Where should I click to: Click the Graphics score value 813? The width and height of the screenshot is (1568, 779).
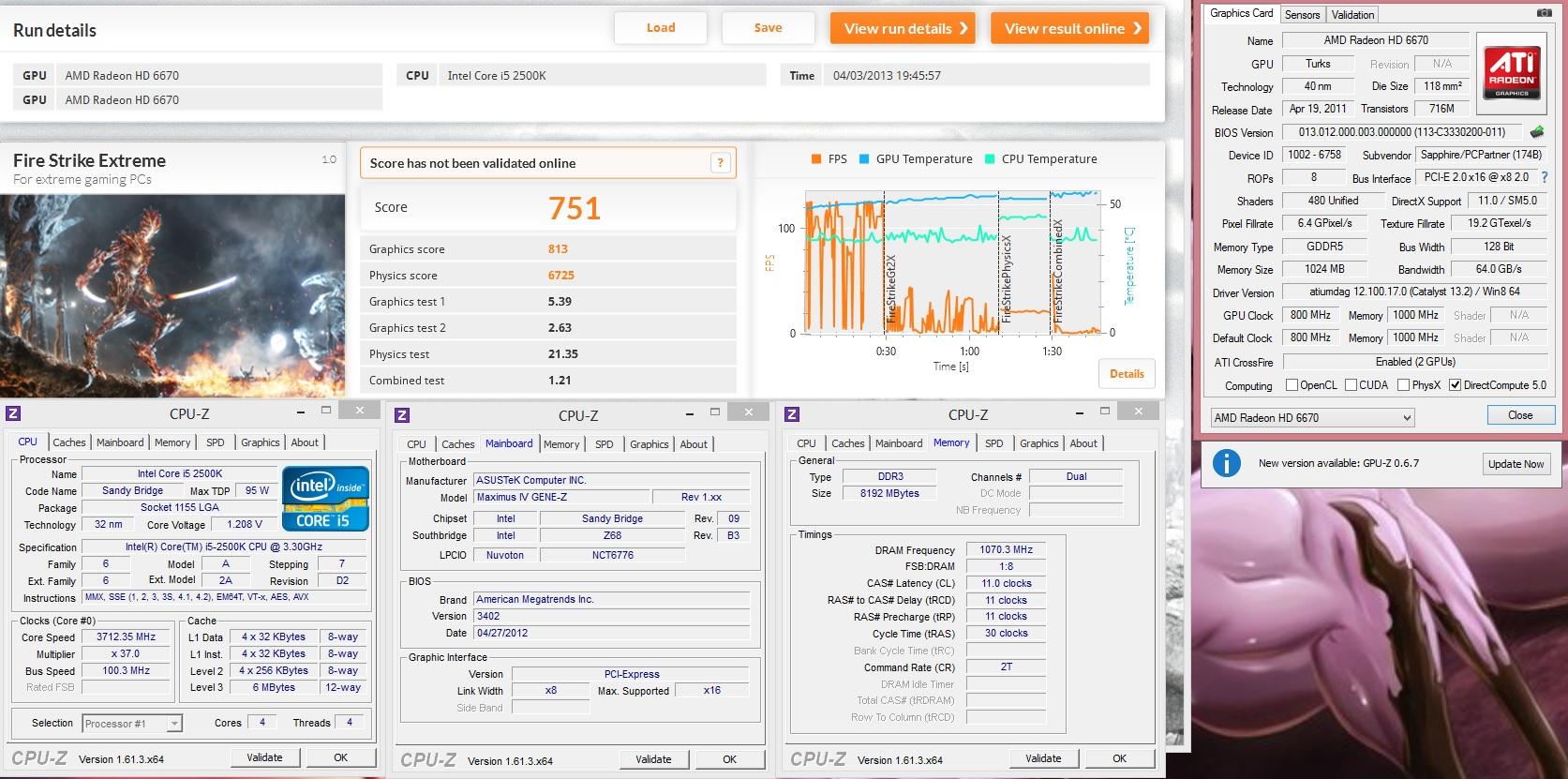558,248
